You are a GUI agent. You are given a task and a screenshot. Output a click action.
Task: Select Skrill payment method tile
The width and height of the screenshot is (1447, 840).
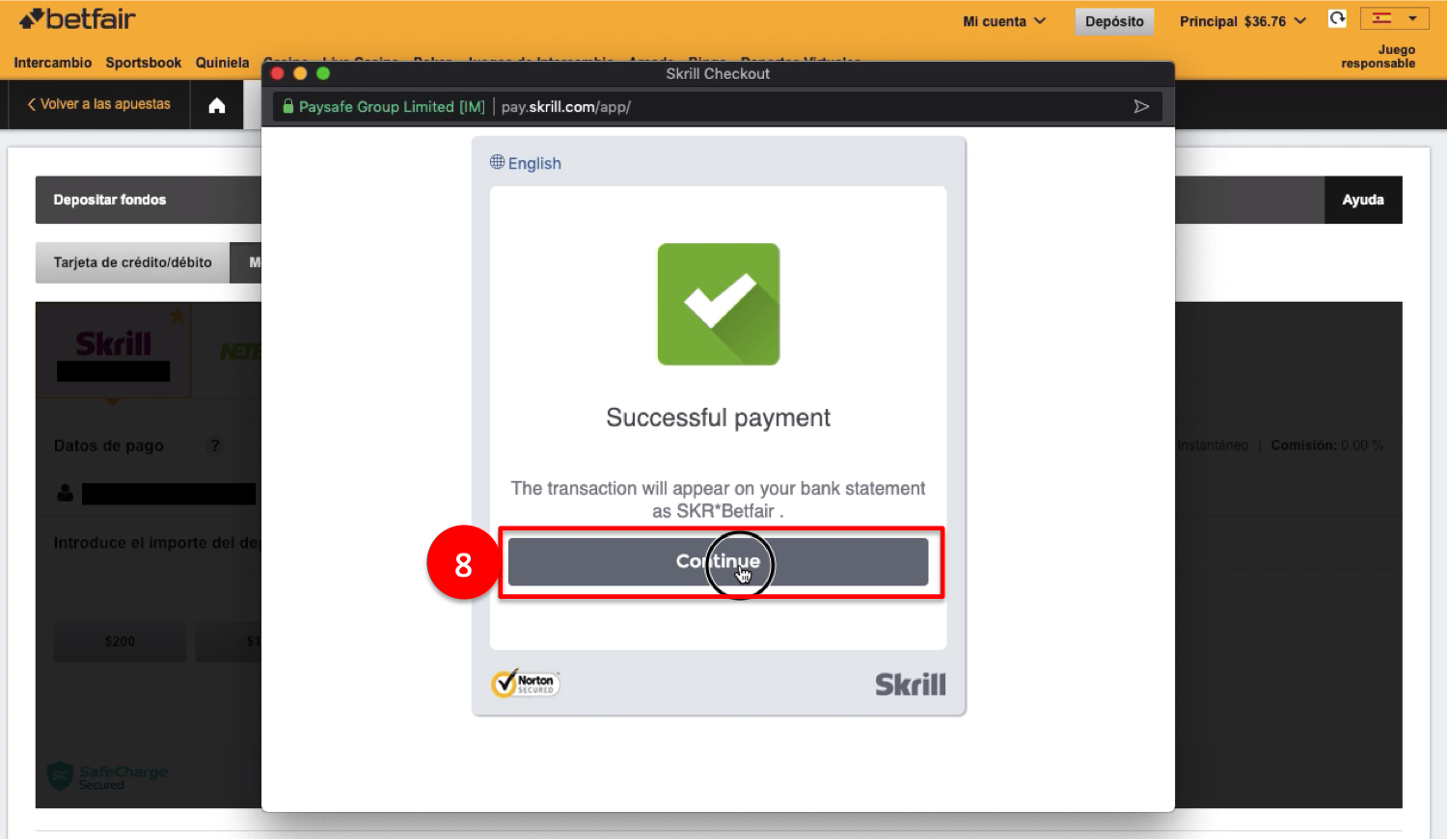point(113,350)
